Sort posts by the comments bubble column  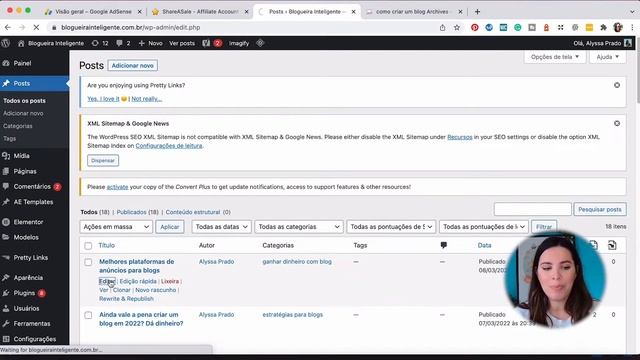[x=444, y=245]
